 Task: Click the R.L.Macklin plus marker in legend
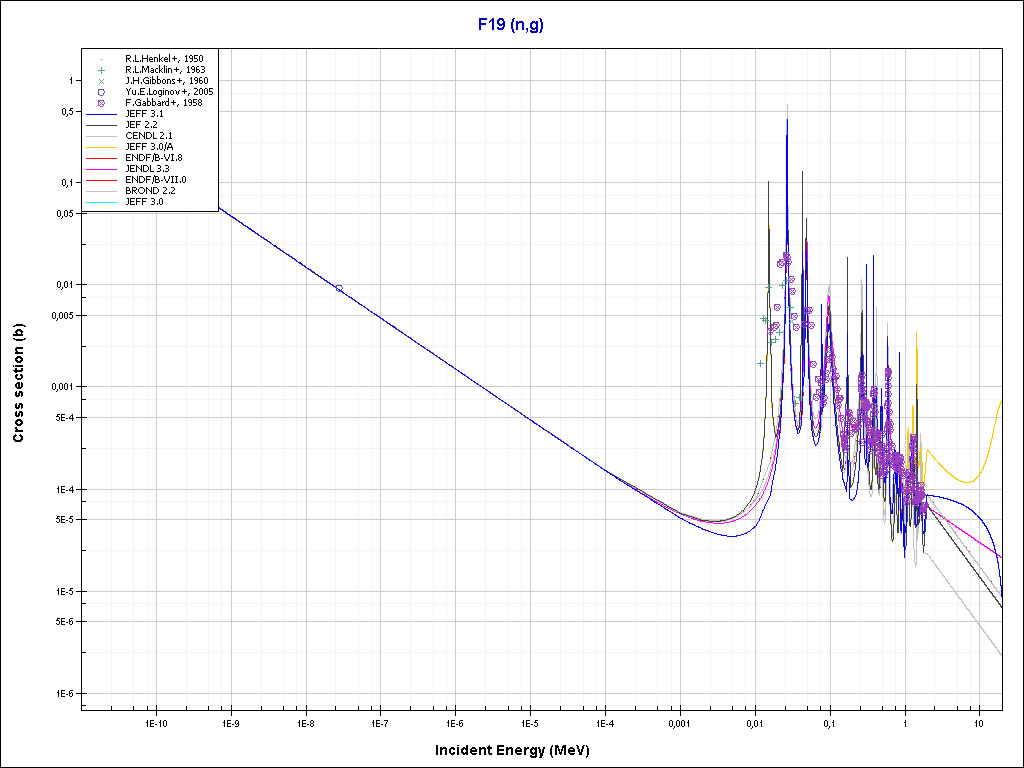(102, 70)
